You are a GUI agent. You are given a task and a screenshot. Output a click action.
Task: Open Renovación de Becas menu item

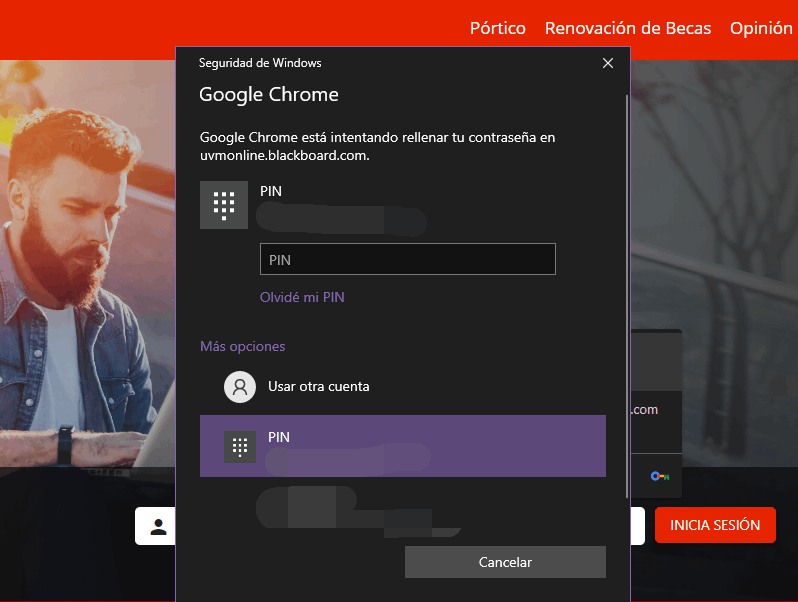click(628, 28)
